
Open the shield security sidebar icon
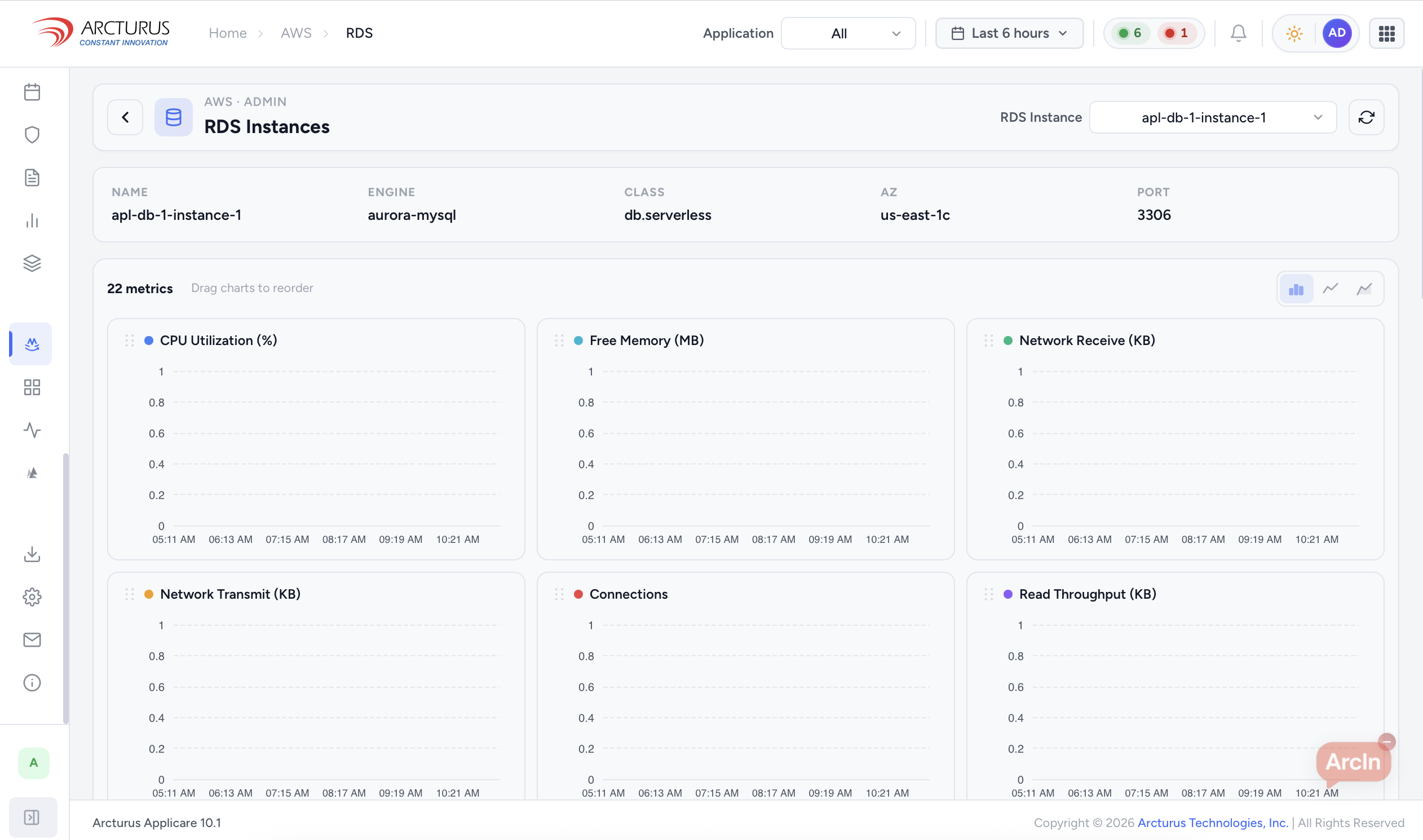point(32,135)
